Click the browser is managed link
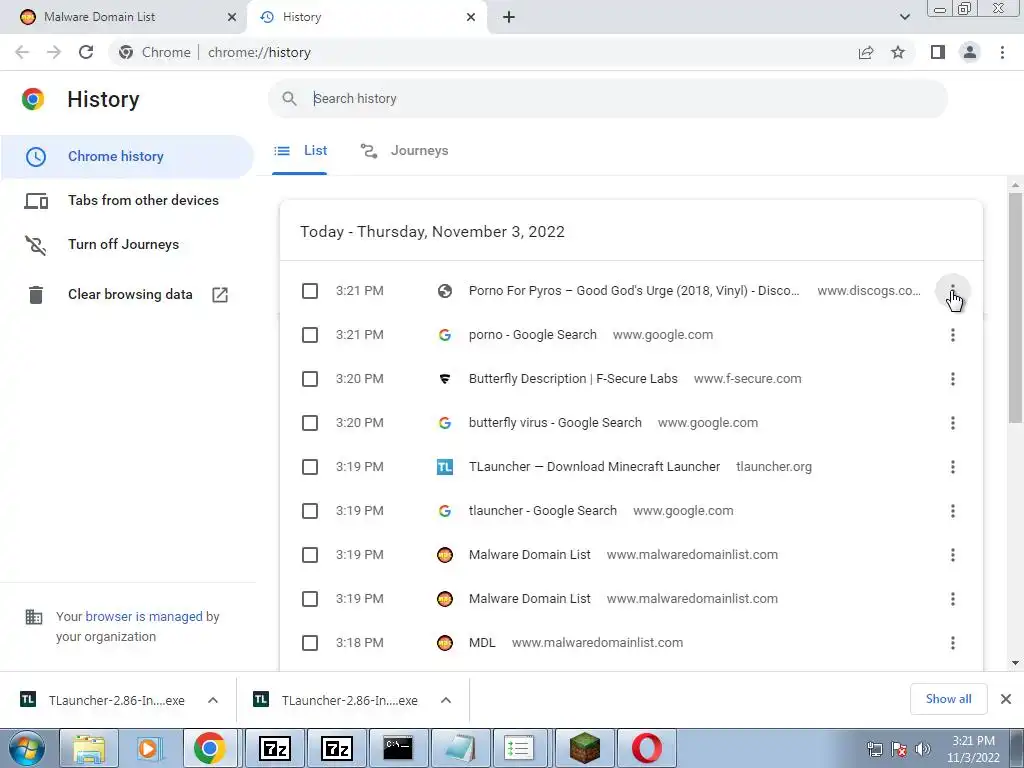Screen dimensions: 1024x768 [144, 616]
